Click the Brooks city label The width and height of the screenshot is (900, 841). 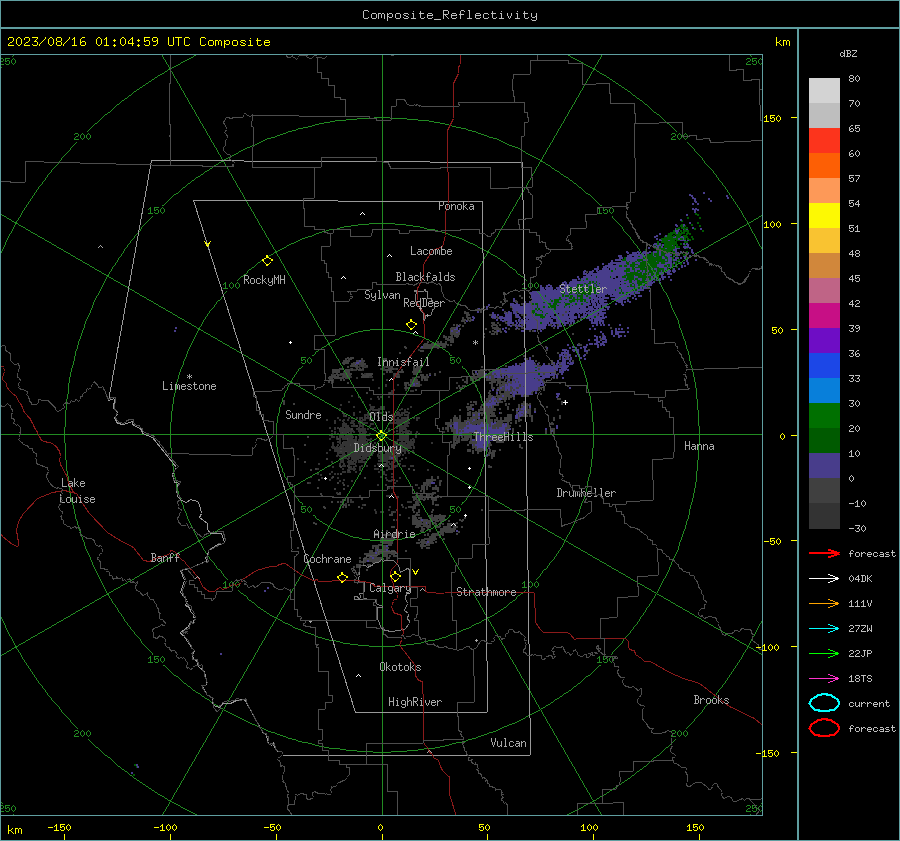[711, 700]
